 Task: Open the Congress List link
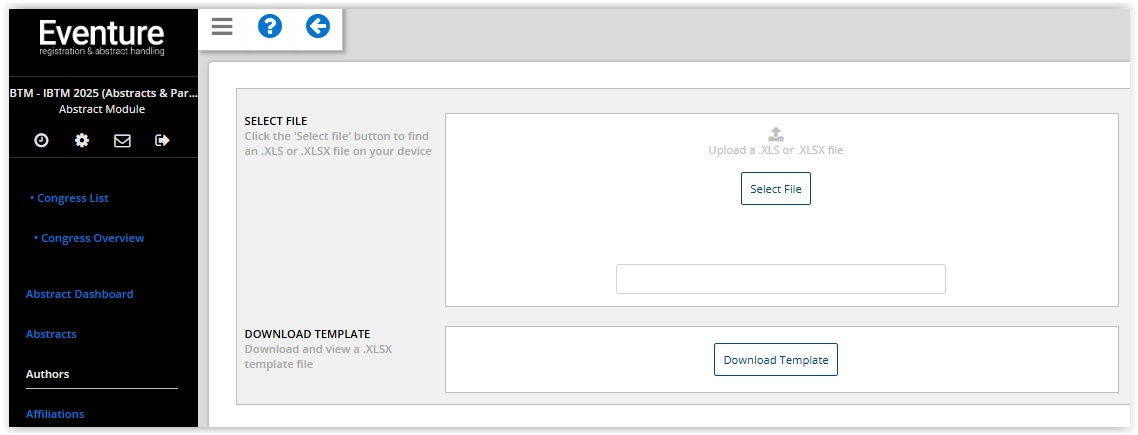click(72, 198)
